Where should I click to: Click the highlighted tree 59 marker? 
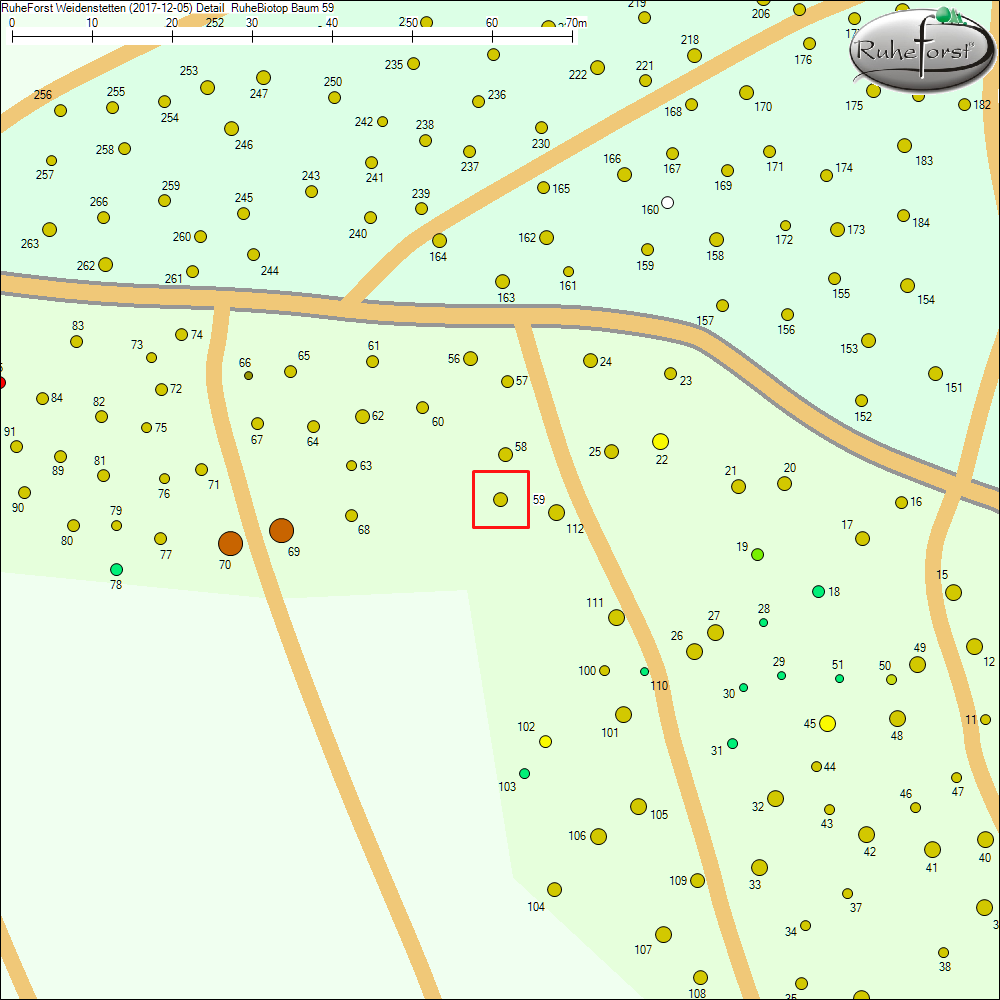(501, 499)
